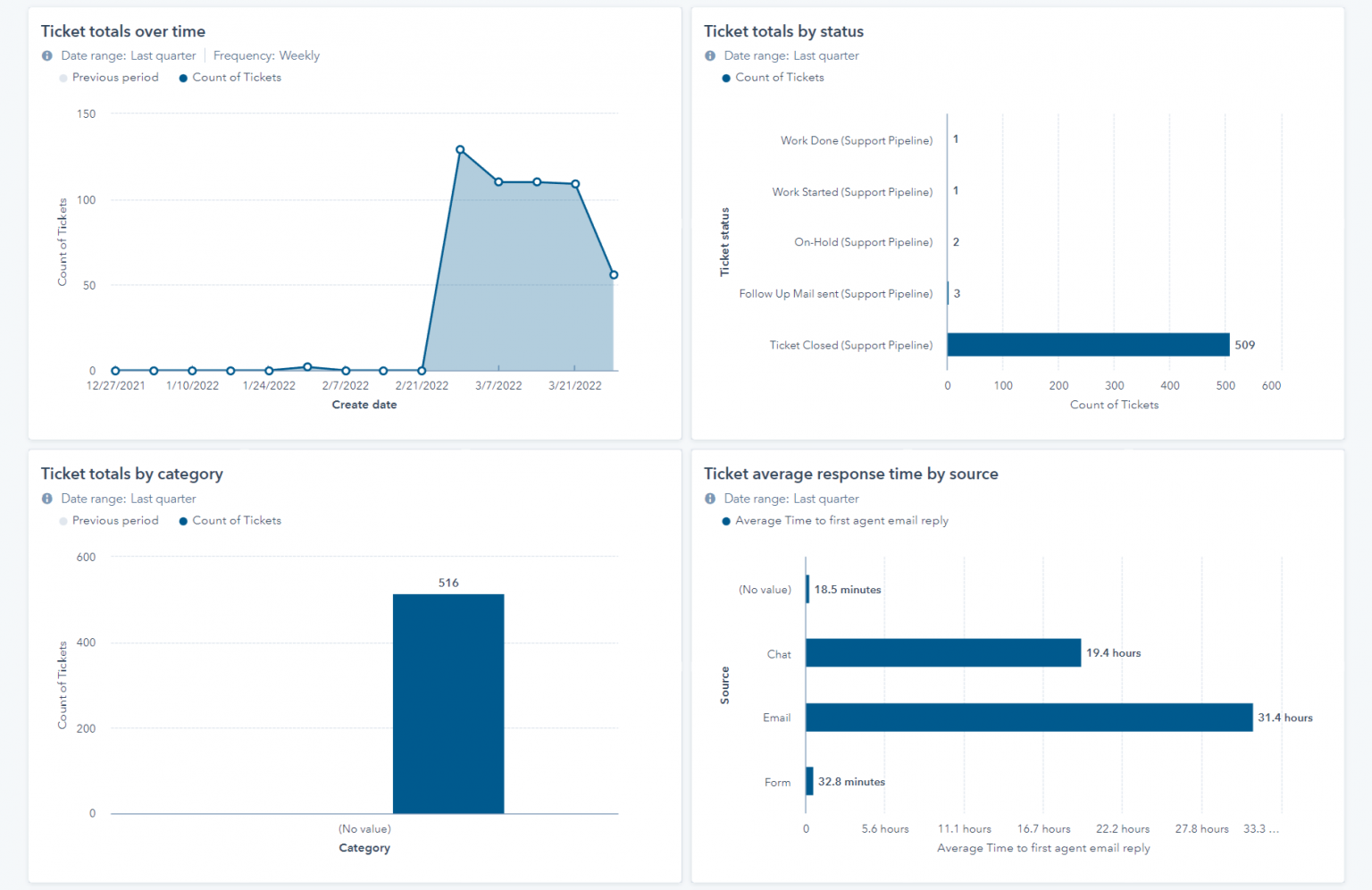Viewport: 1372px width, 890px height.
Task: Click the info icon on Ticket totals by category
Action: (46, 499)
